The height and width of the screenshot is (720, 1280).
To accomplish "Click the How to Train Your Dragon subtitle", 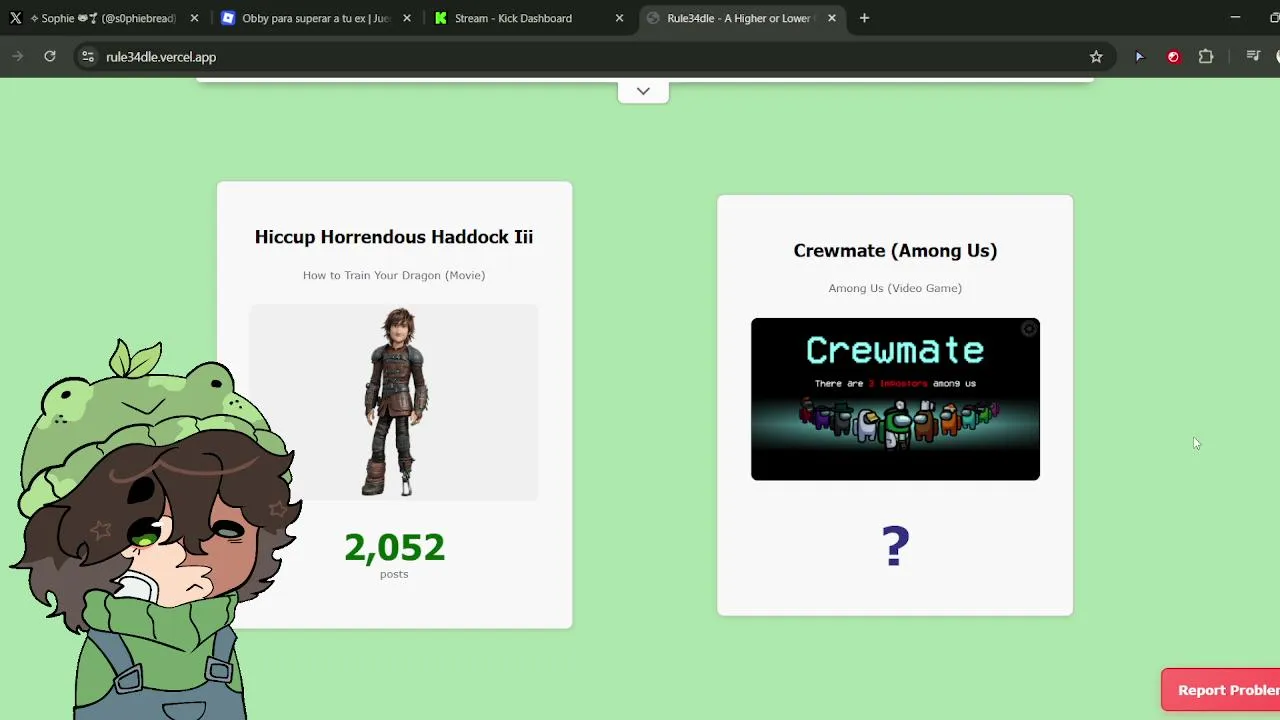I will point(394,275).
